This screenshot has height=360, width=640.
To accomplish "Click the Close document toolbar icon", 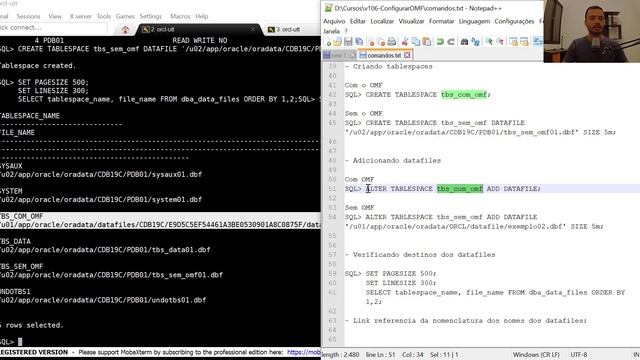I will point(371,42).
